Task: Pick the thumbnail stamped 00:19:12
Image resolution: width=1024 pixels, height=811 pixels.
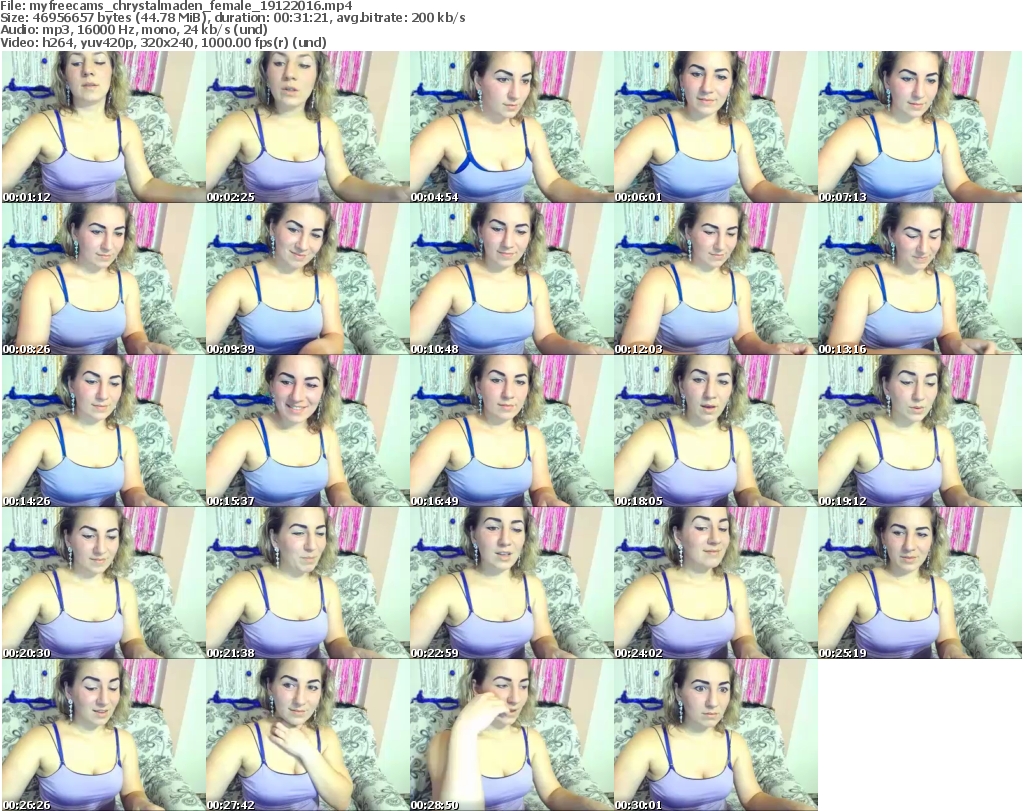Action: (x=920, y=431)
